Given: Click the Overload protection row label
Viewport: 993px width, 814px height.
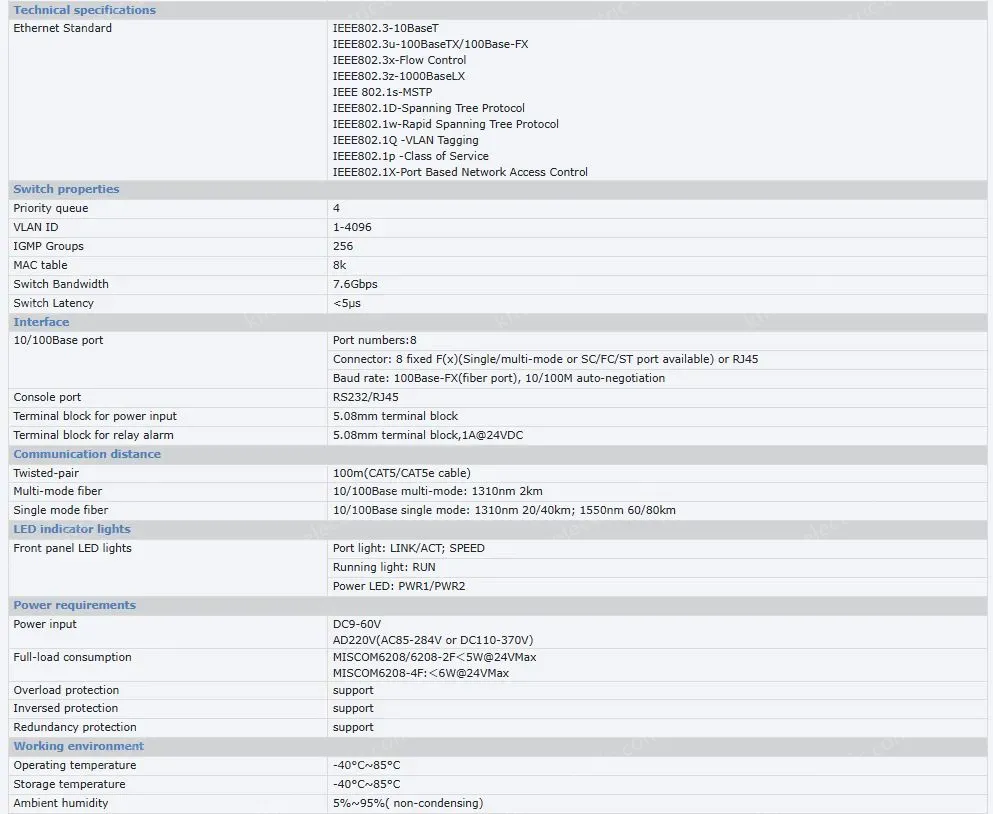Looking at the screenshot, I should coord(66,690).
